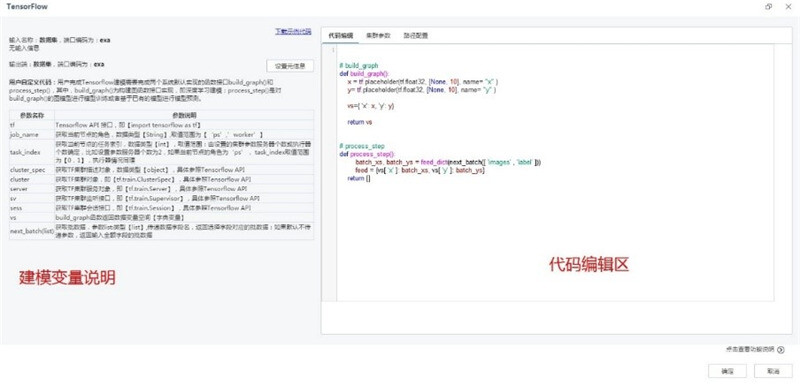Click the 'cluster_spec' parameter name cell
This screenshot has height=385, width=800.
pyautogui.click(x=32, y=170)
